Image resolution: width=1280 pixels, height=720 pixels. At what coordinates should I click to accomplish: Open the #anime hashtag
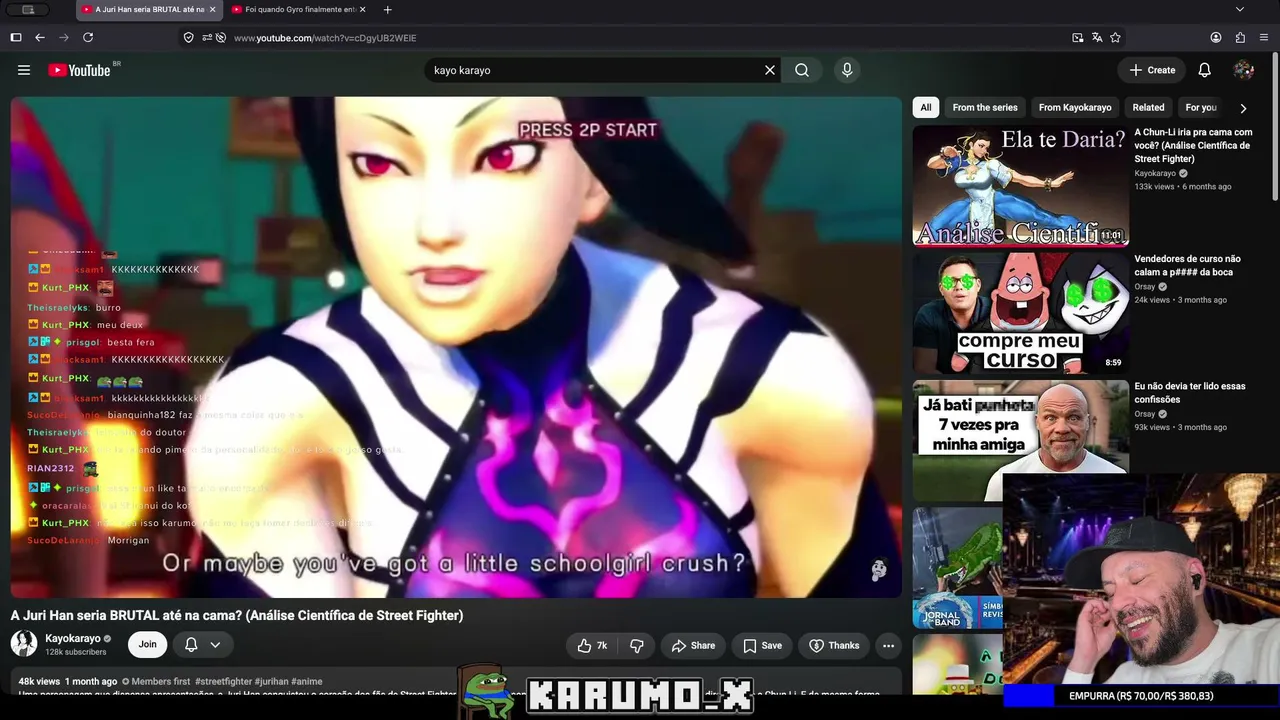pos(307,682)
